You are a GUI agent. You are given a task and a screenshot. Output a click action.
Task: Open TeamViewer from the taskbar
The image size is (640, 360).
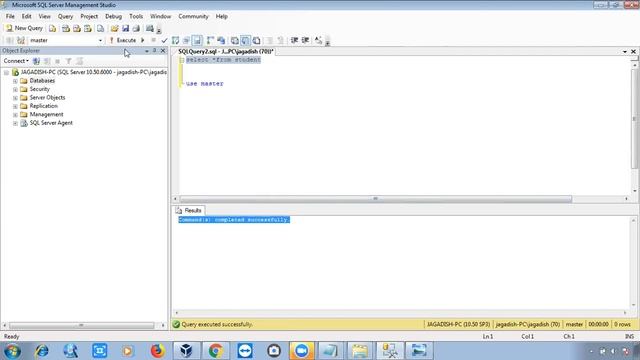coord(245,351)
